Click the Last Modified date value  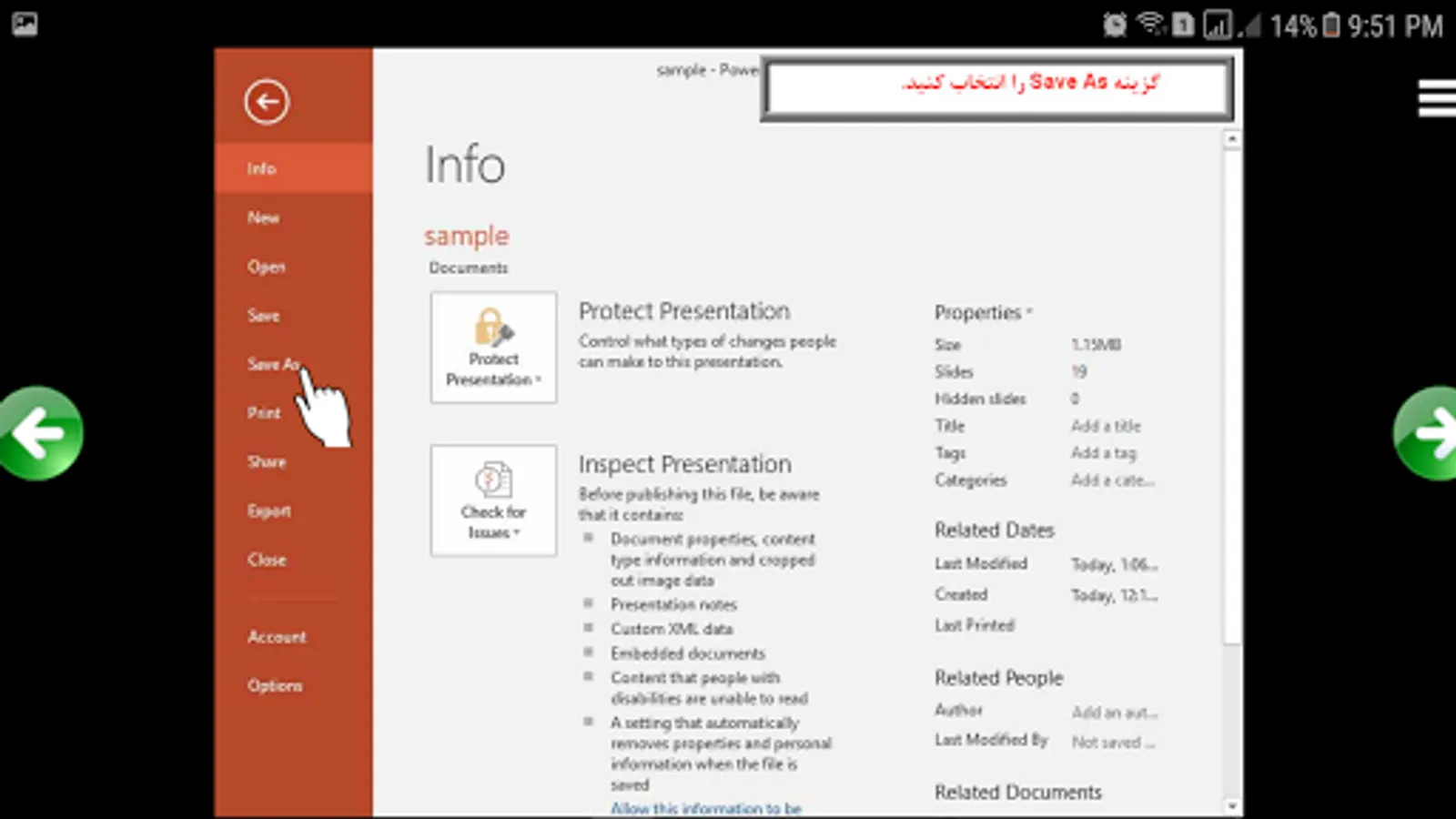(x=1115, y=565)
